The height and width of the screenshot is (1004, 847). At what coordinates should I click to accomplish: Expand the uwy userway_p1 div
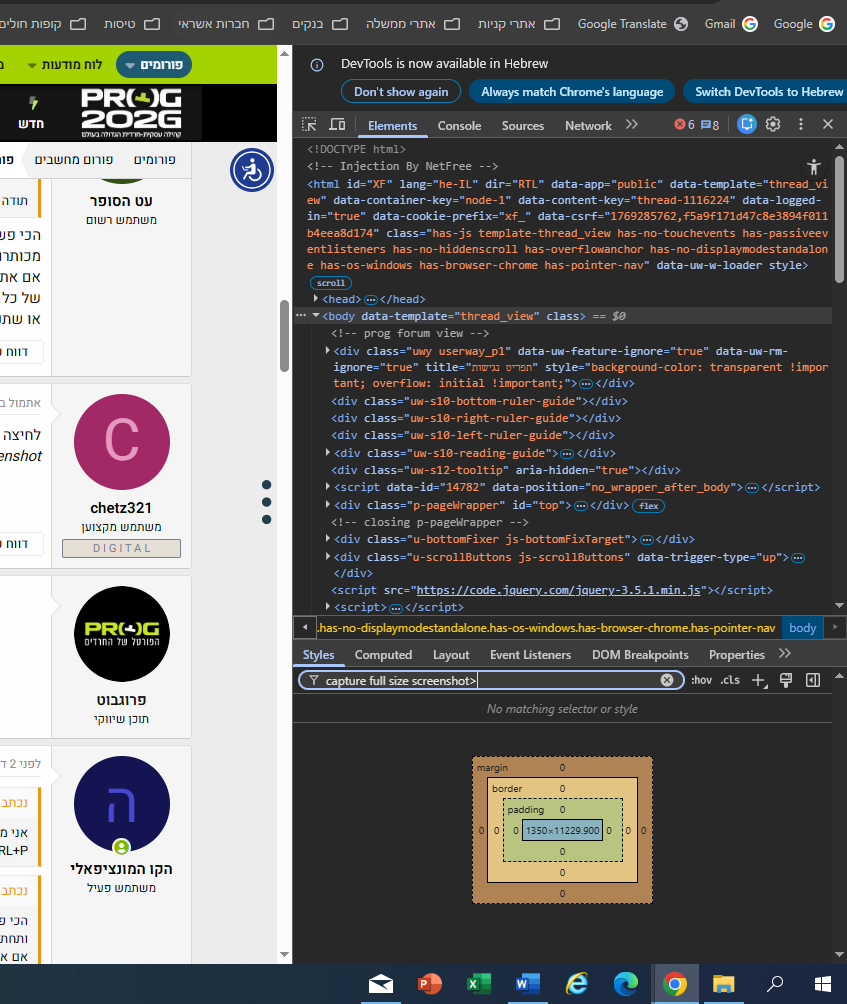point(327,350)
